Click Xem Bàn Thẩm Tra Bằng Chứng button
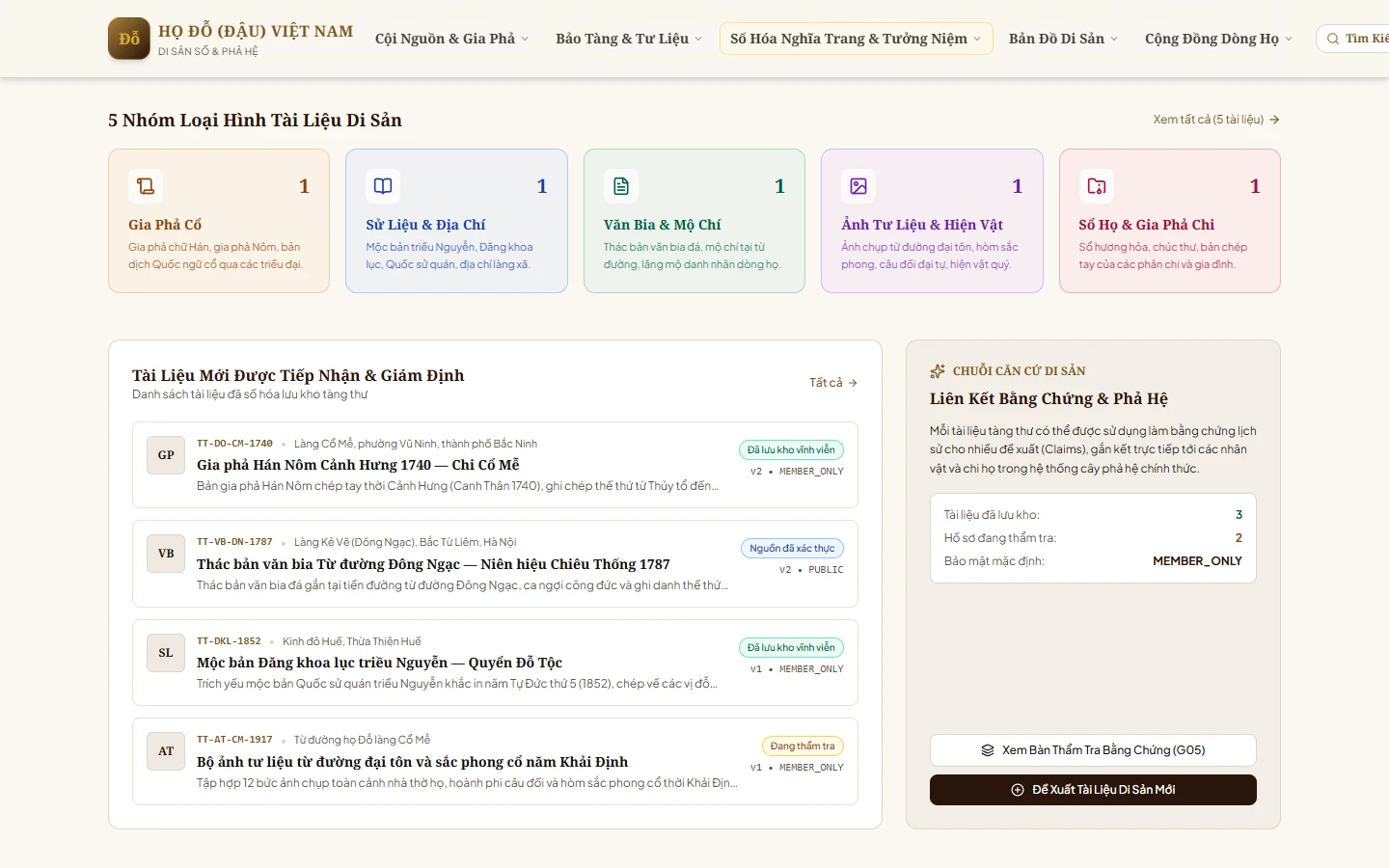Viewport: 1389px width, 868px height. pos(1093,750)
